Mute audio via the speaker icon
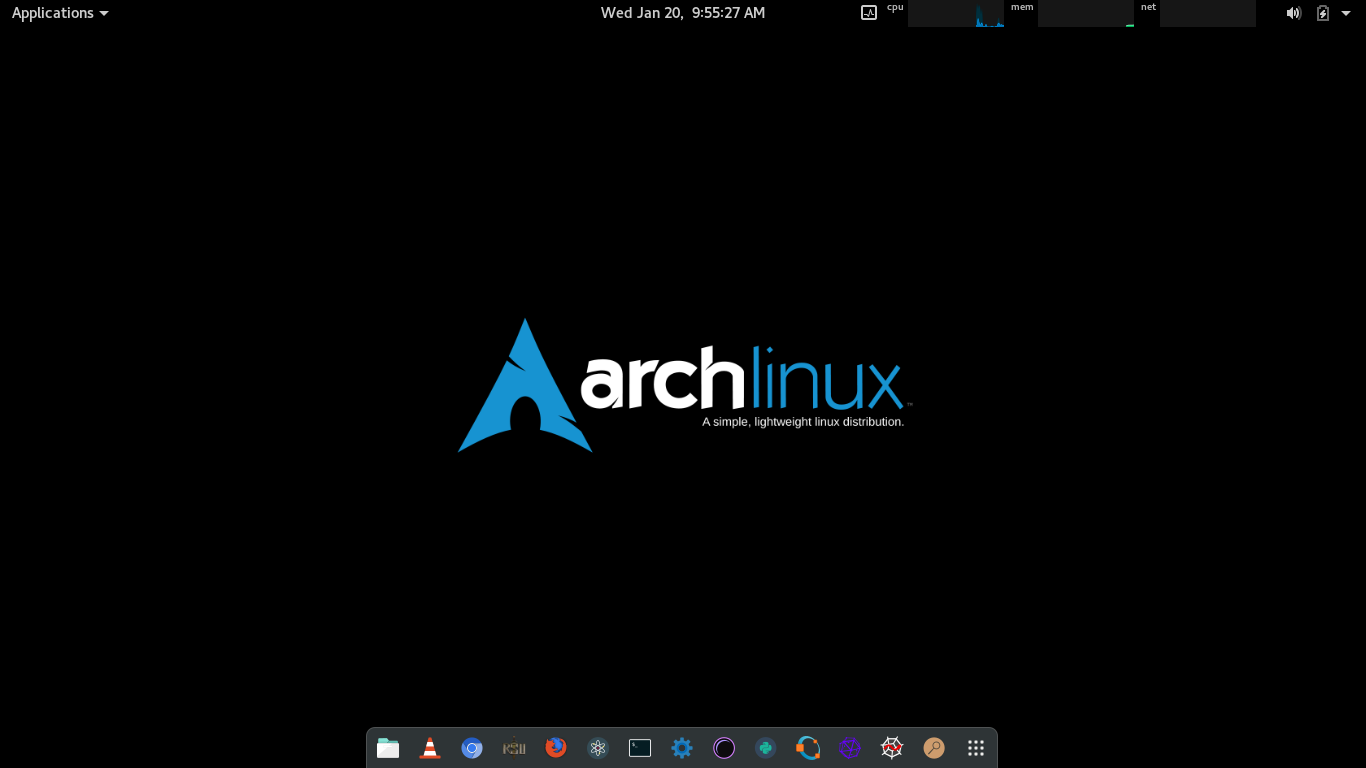The image size is (1366, 768). [1293, 13]
